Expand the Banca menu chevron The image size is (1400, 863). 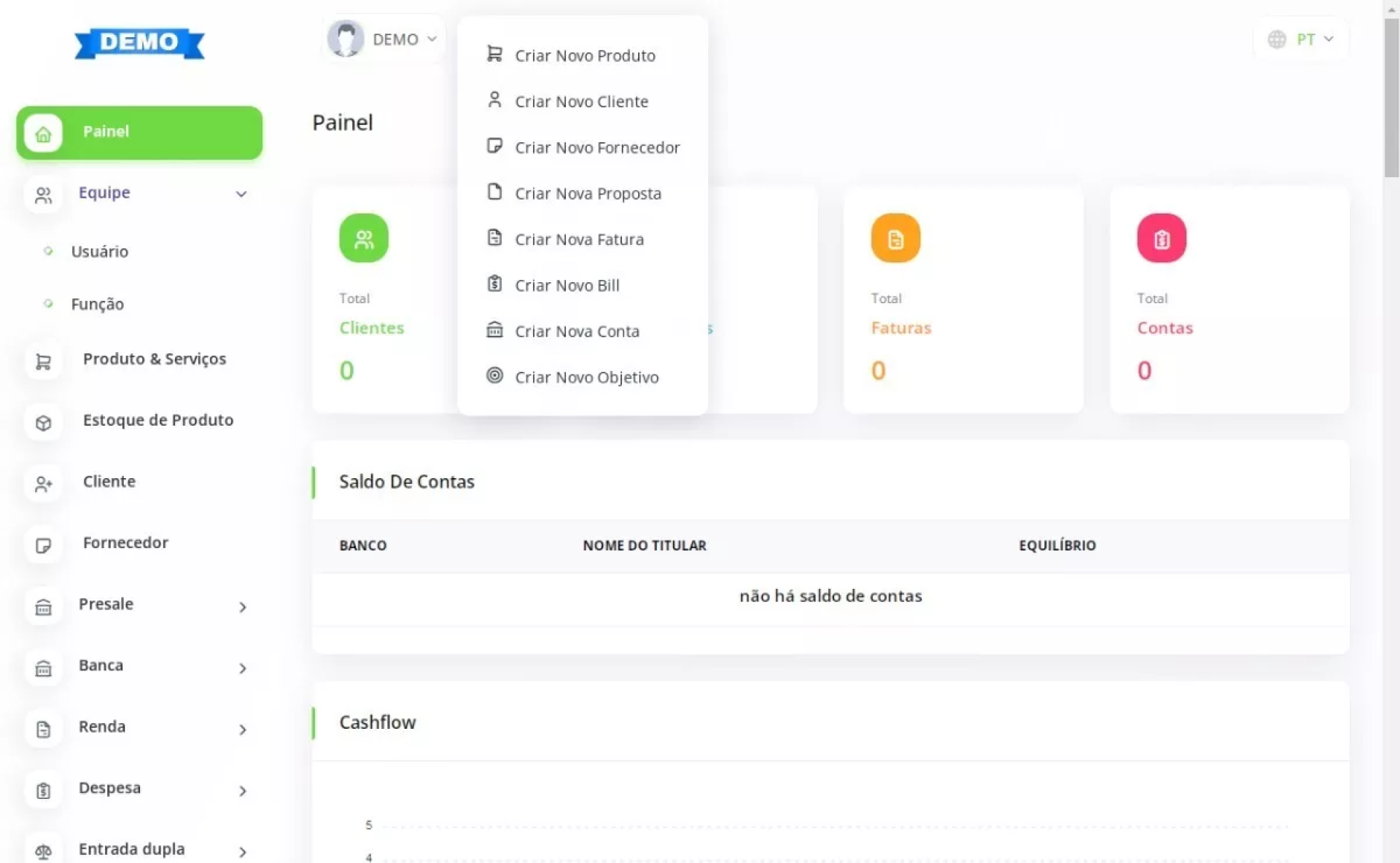(x=242, y=668)
